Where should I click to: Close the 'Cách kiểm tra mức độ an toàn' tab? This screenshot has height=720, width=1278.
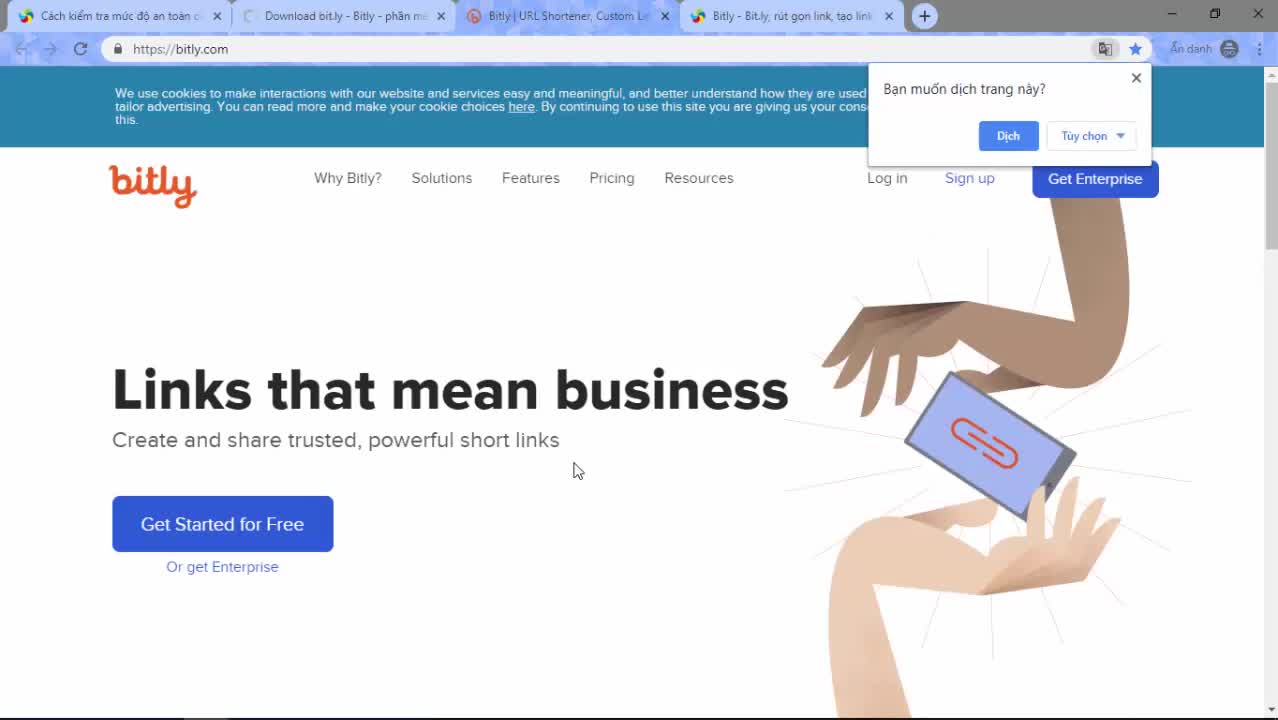click(x=217, y=16)
